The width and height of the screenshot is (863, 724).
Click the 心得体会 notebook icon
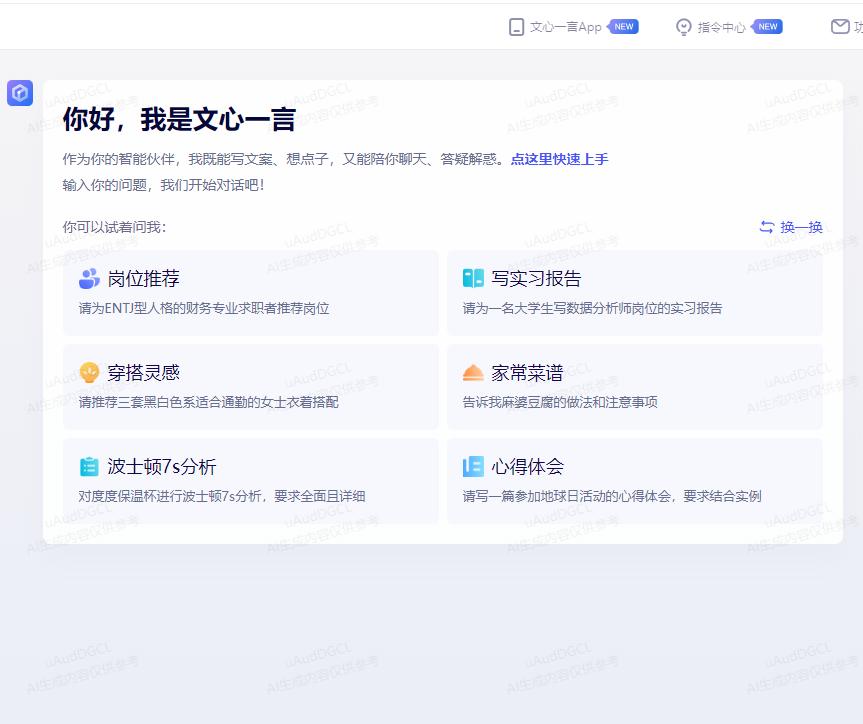(x=473, y=466)
